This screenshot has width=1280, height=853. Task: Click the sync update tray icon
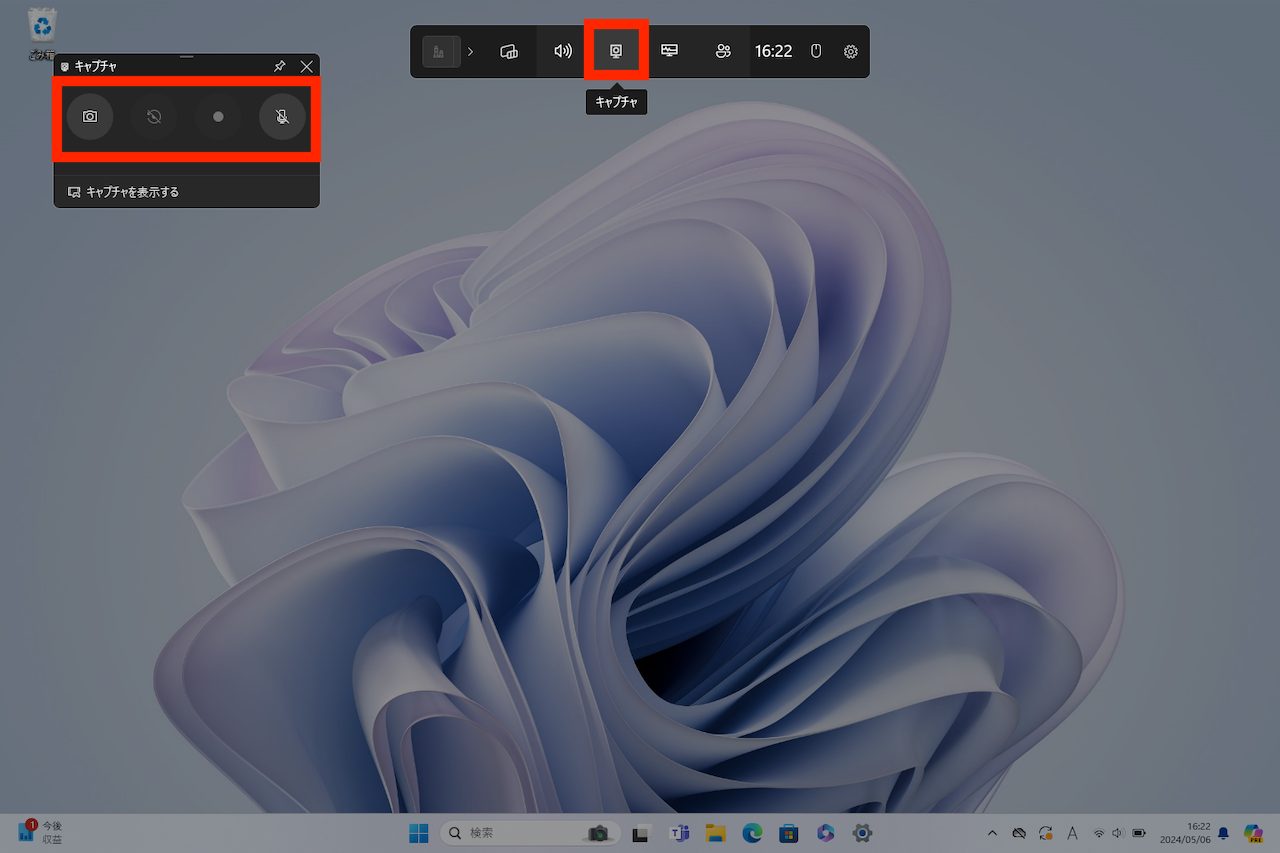[1046, 832]
